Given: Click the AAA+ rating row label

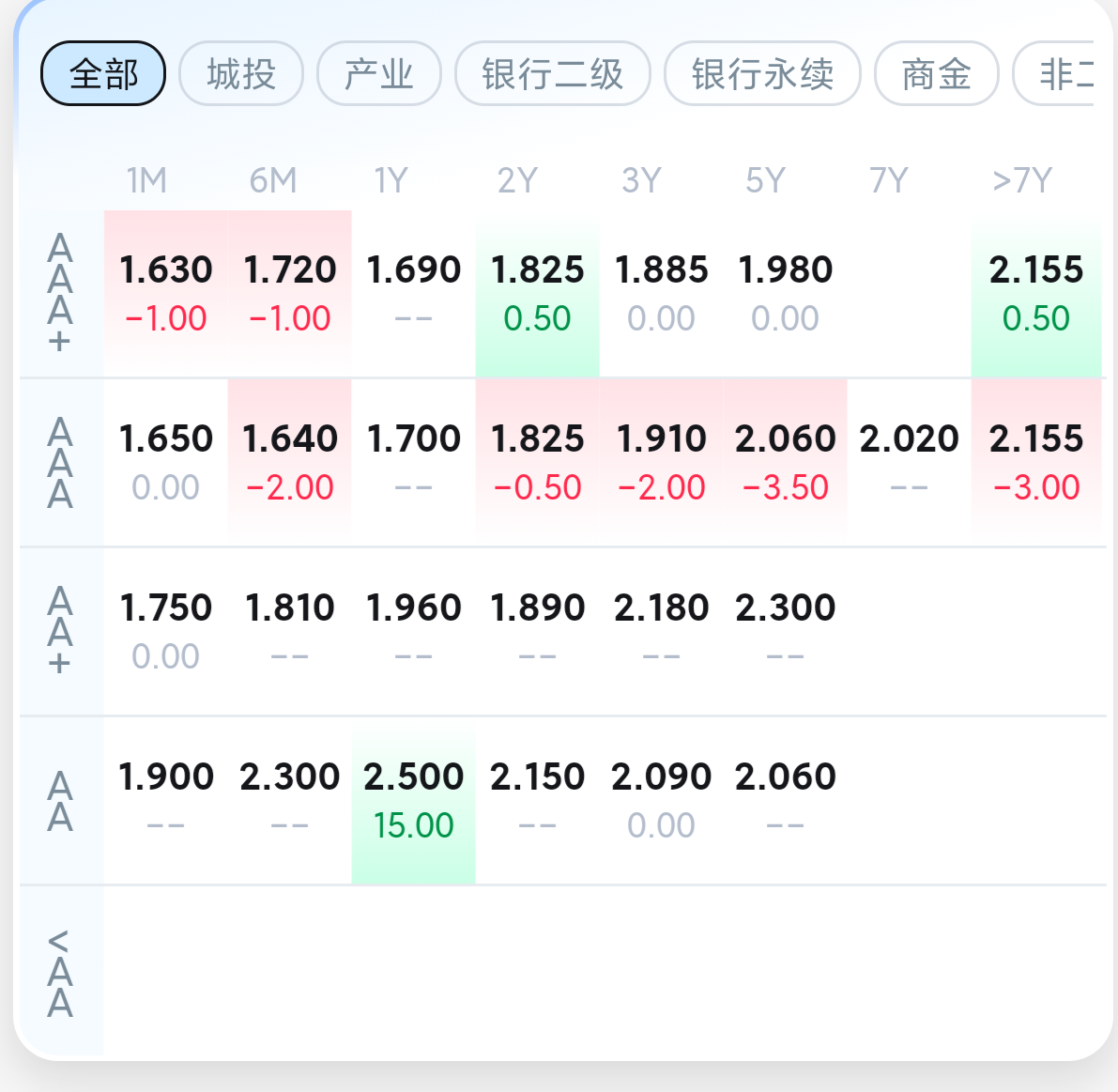Looking at the screenshot, I should pyautogui.click(x=60, y=293).
